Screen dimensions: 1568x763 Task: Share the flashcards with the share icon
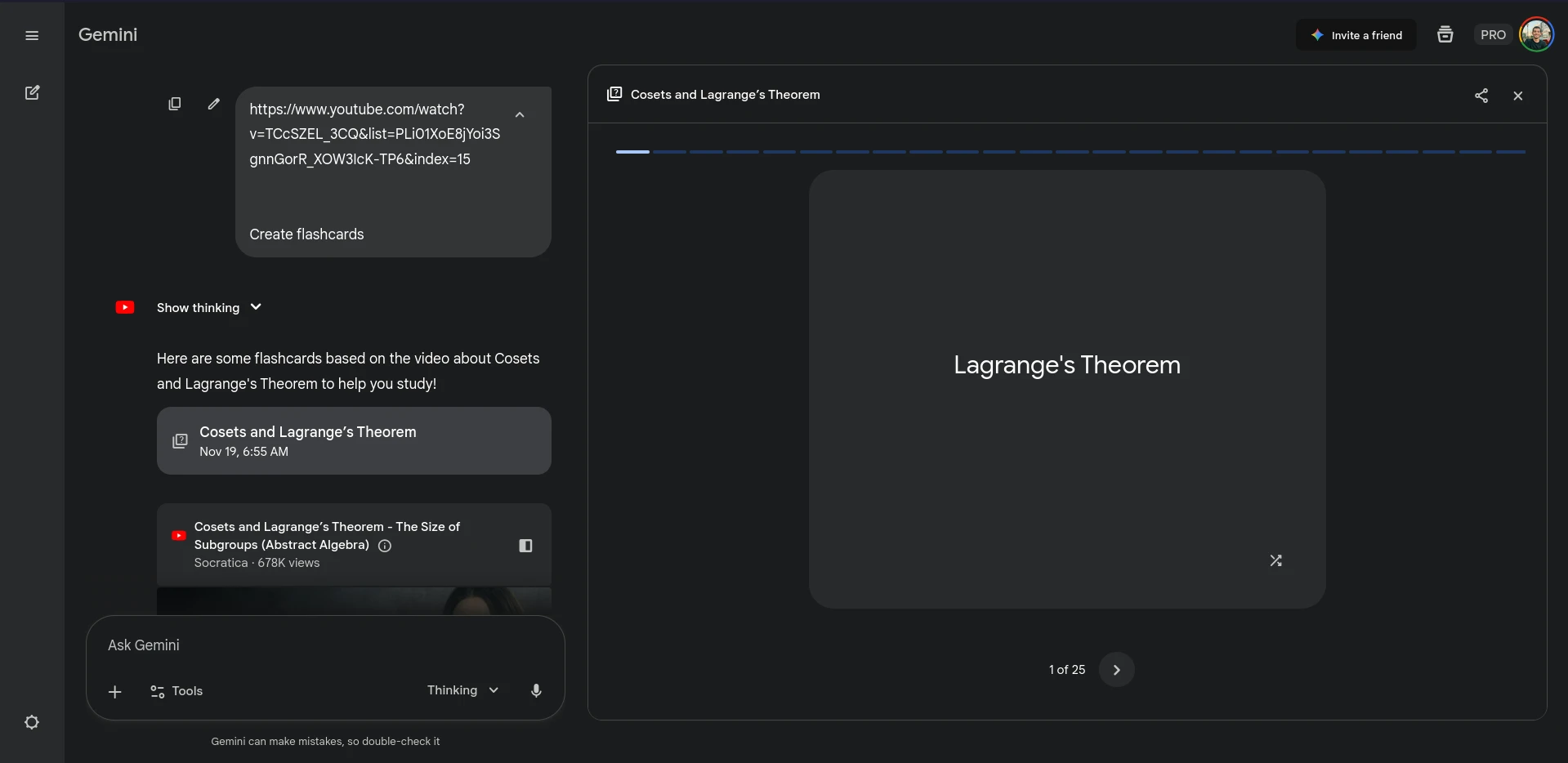[1481, 96]
